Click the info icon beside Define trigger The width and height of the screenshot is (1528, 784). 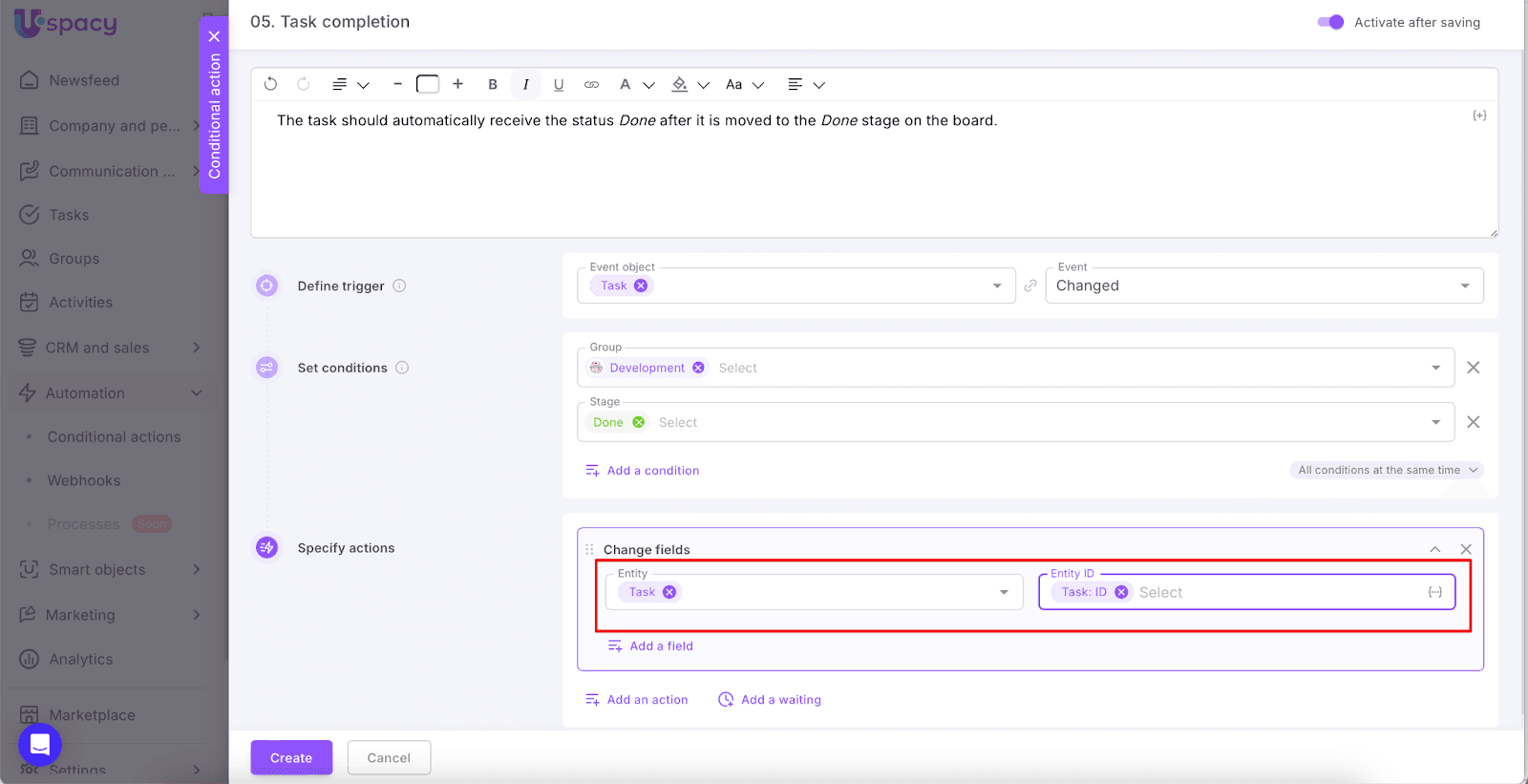point(400,286)
